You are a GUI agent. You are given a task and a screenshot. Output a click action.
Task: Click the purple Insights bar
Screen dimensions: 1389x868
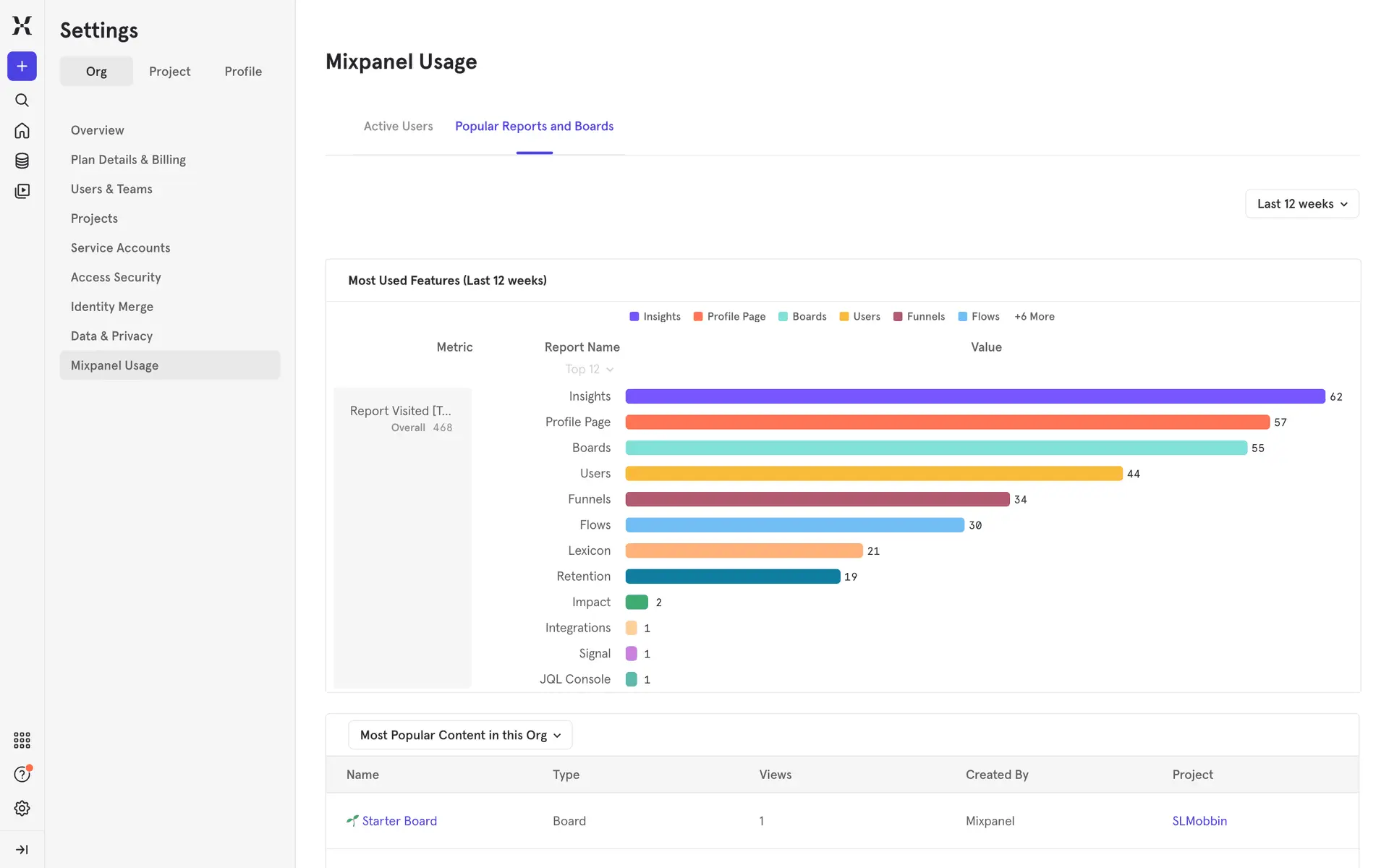tap(974, 396)
